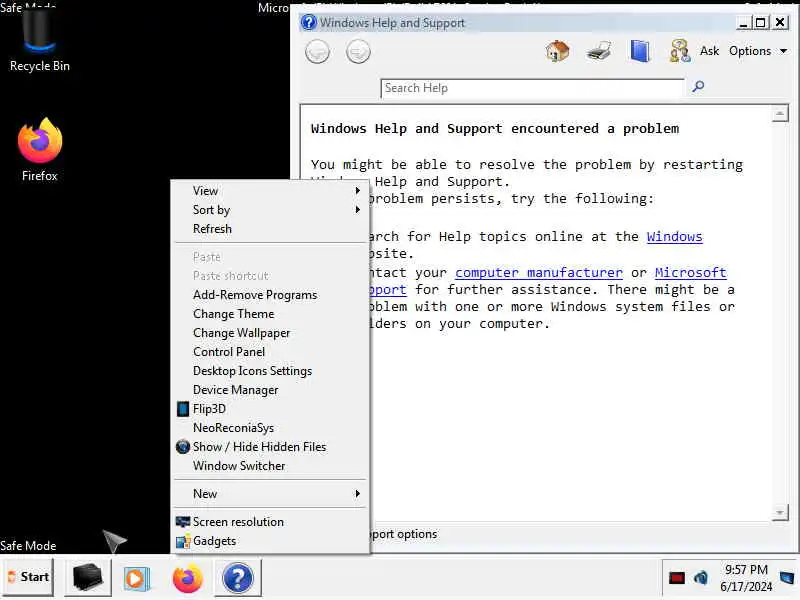Image resolution: width=800 pixels, height=600 pixels.
Task: Select NeoReconiaSys menu entry
Action: 270,428
